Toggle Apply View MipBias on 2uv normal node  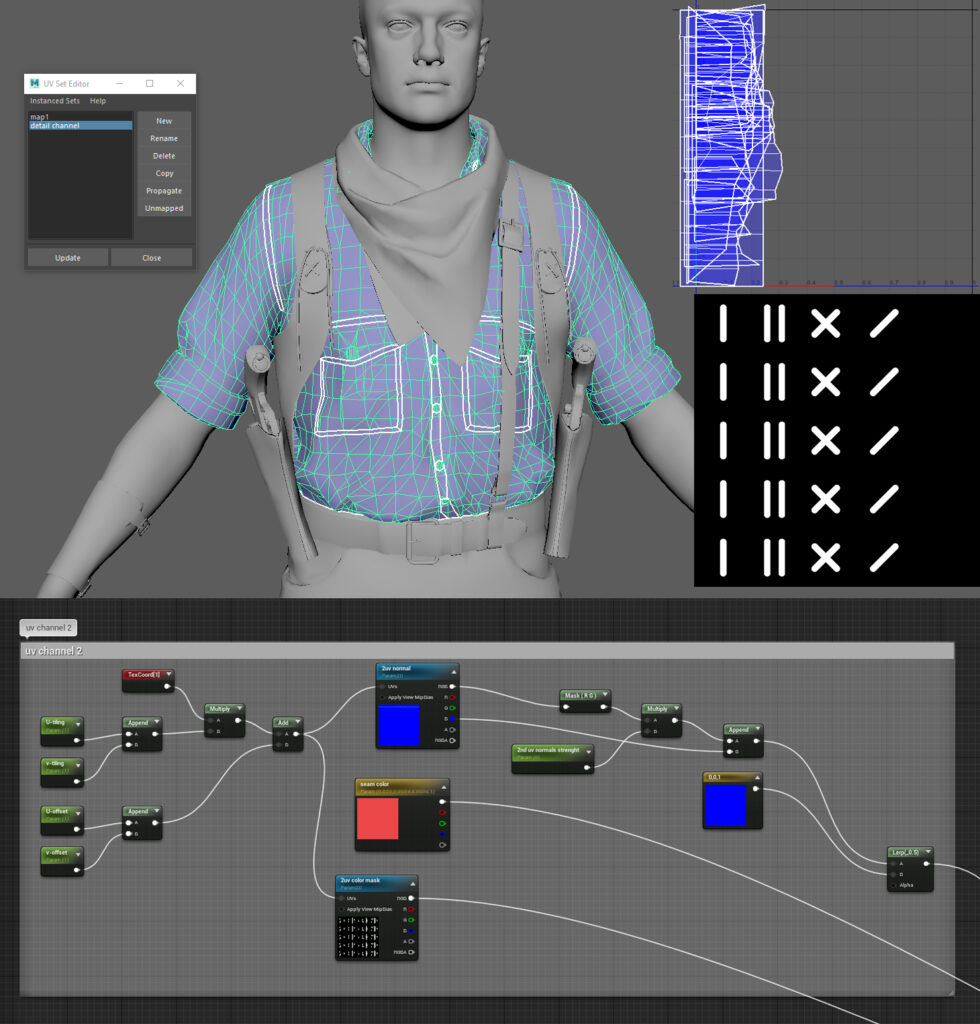[382, 697]
